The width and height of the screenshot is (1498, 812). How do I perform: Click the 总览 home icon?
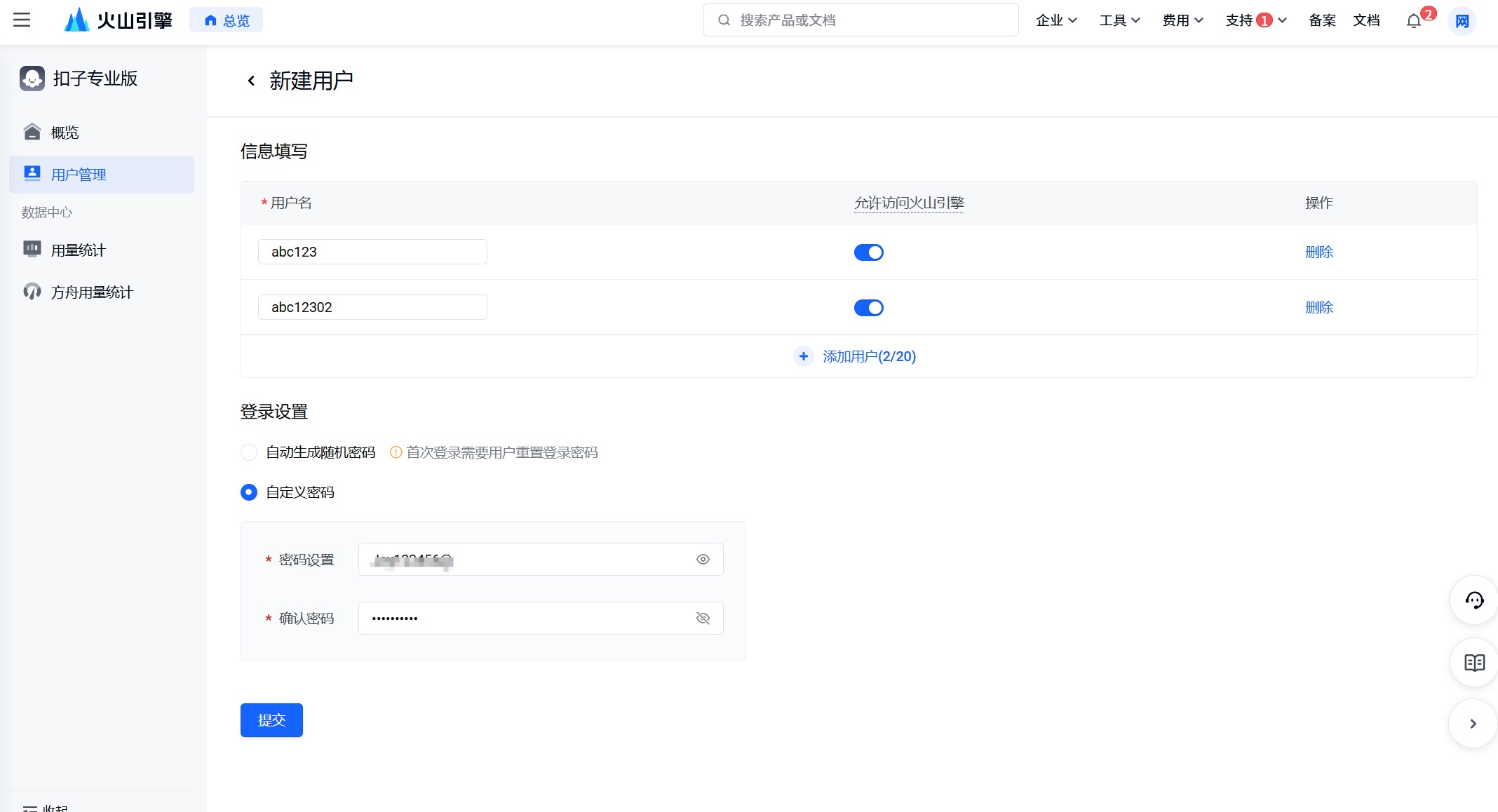pos(210,21)
